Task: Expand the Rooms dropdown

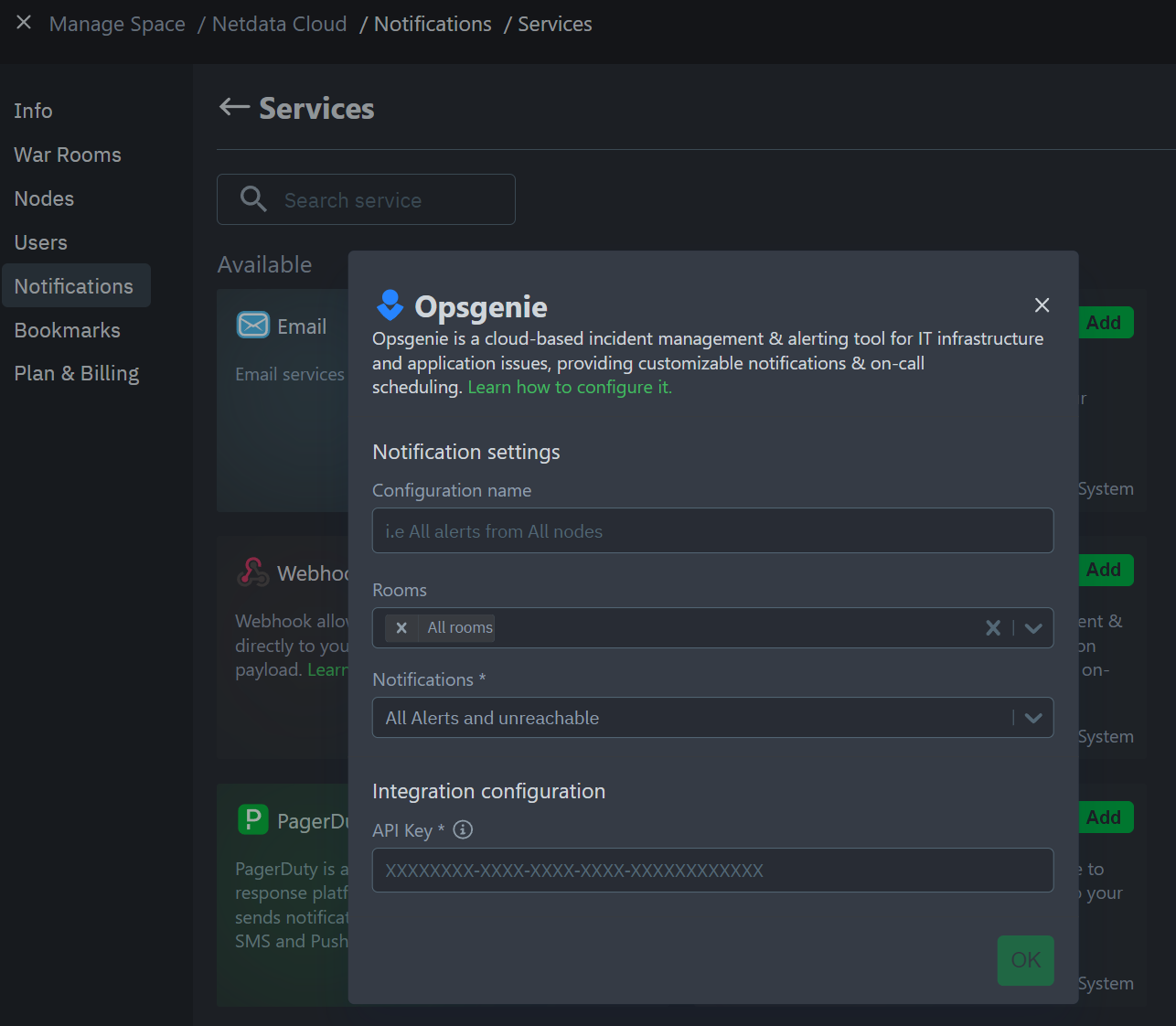Action: [x=1033, y=628]
